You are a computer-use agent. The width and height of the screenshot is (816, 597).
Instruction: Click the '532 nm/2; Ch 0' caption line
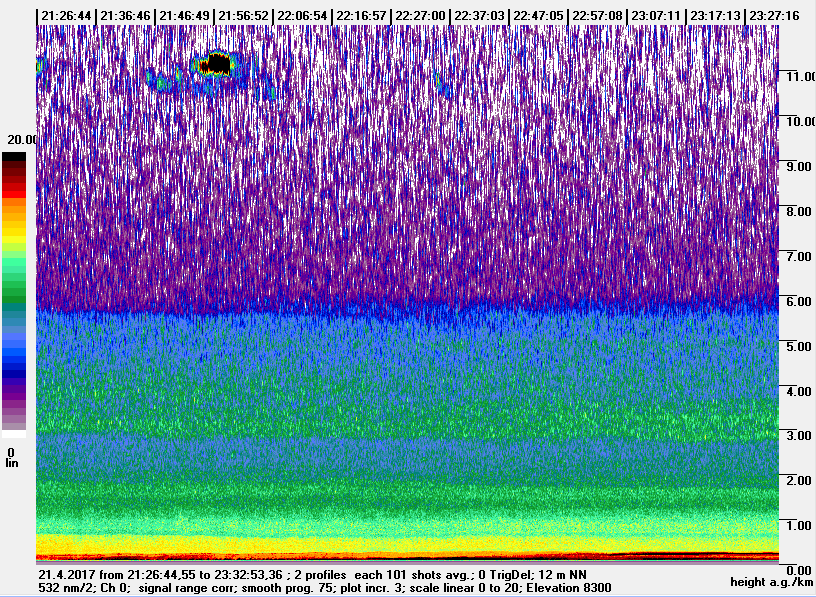pos(325,588)
